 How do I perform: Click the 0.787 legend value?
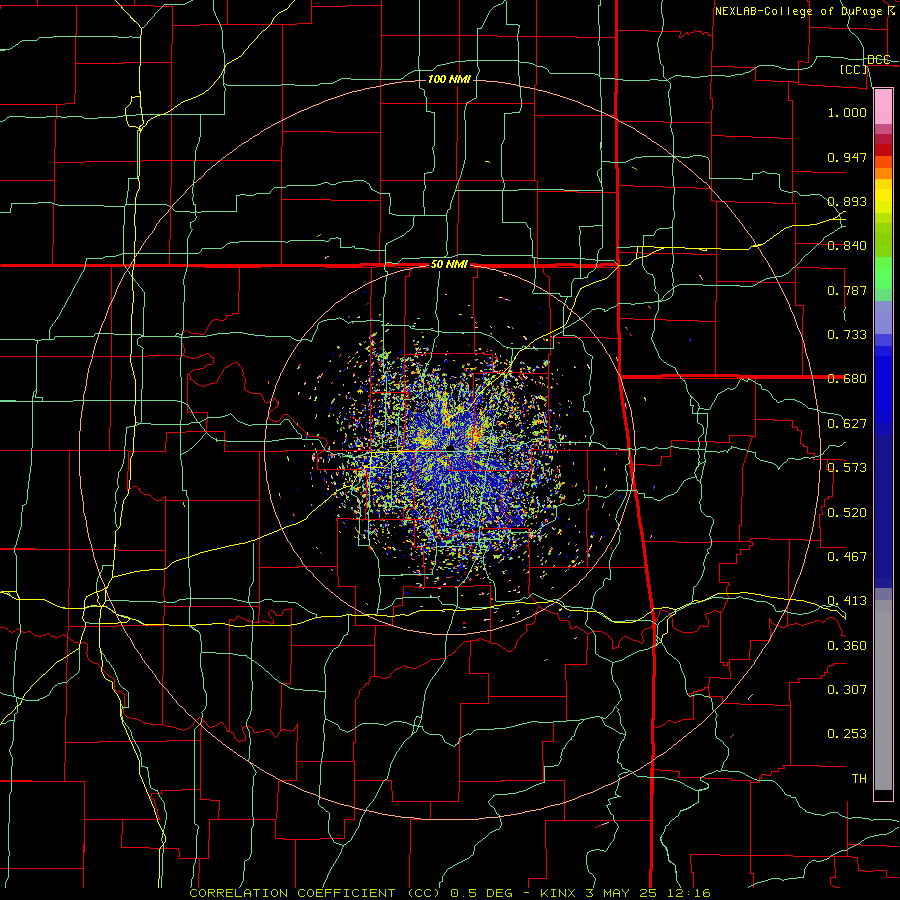[x=847, y=290]
